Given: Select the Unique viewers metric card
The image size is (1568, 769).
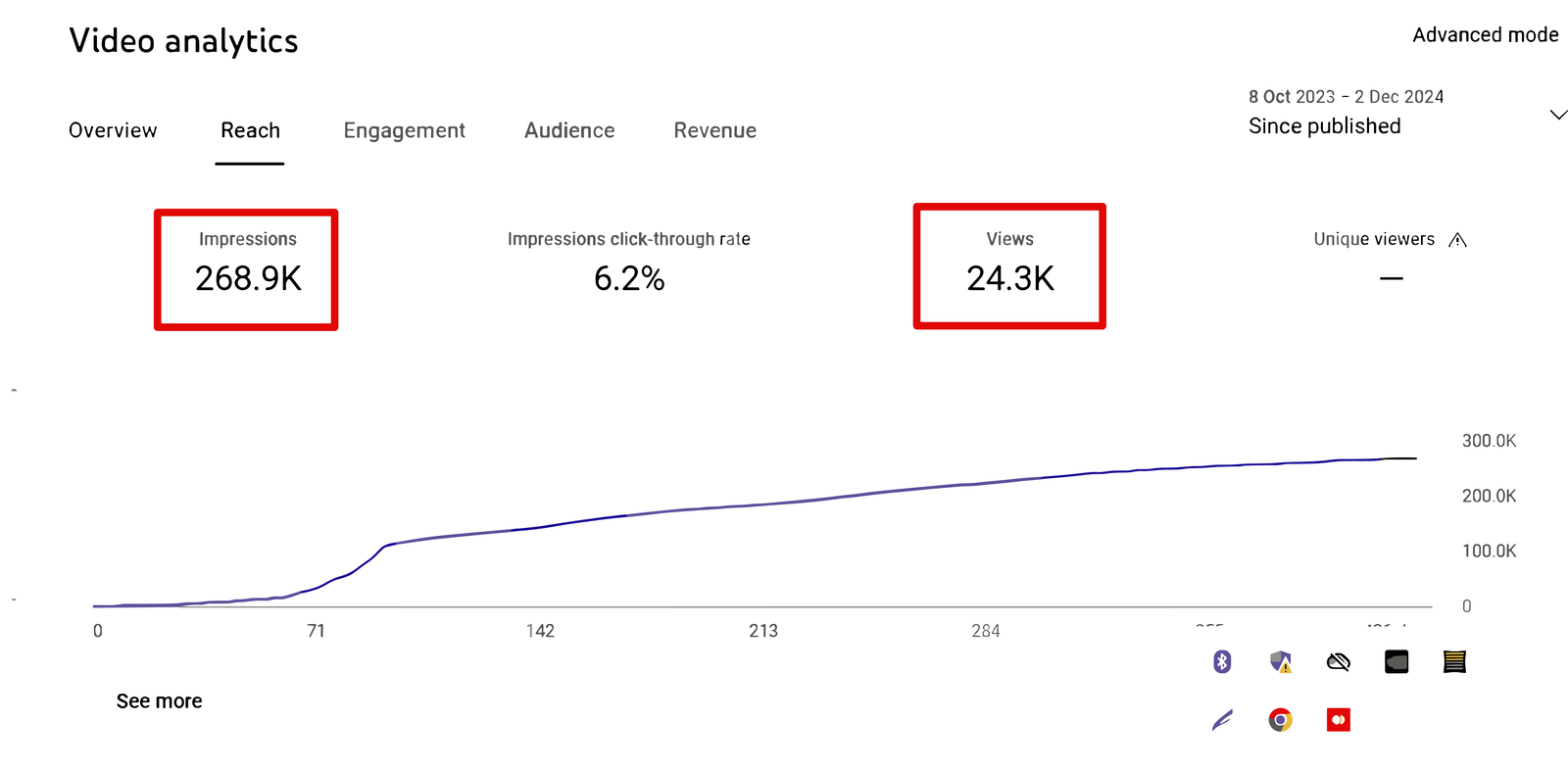Looking at the screenshot, I should click(1391, 261).
